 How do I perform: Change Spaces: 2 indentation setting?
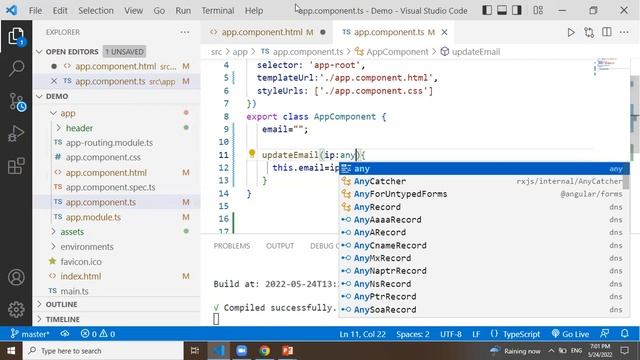(413, 334)
